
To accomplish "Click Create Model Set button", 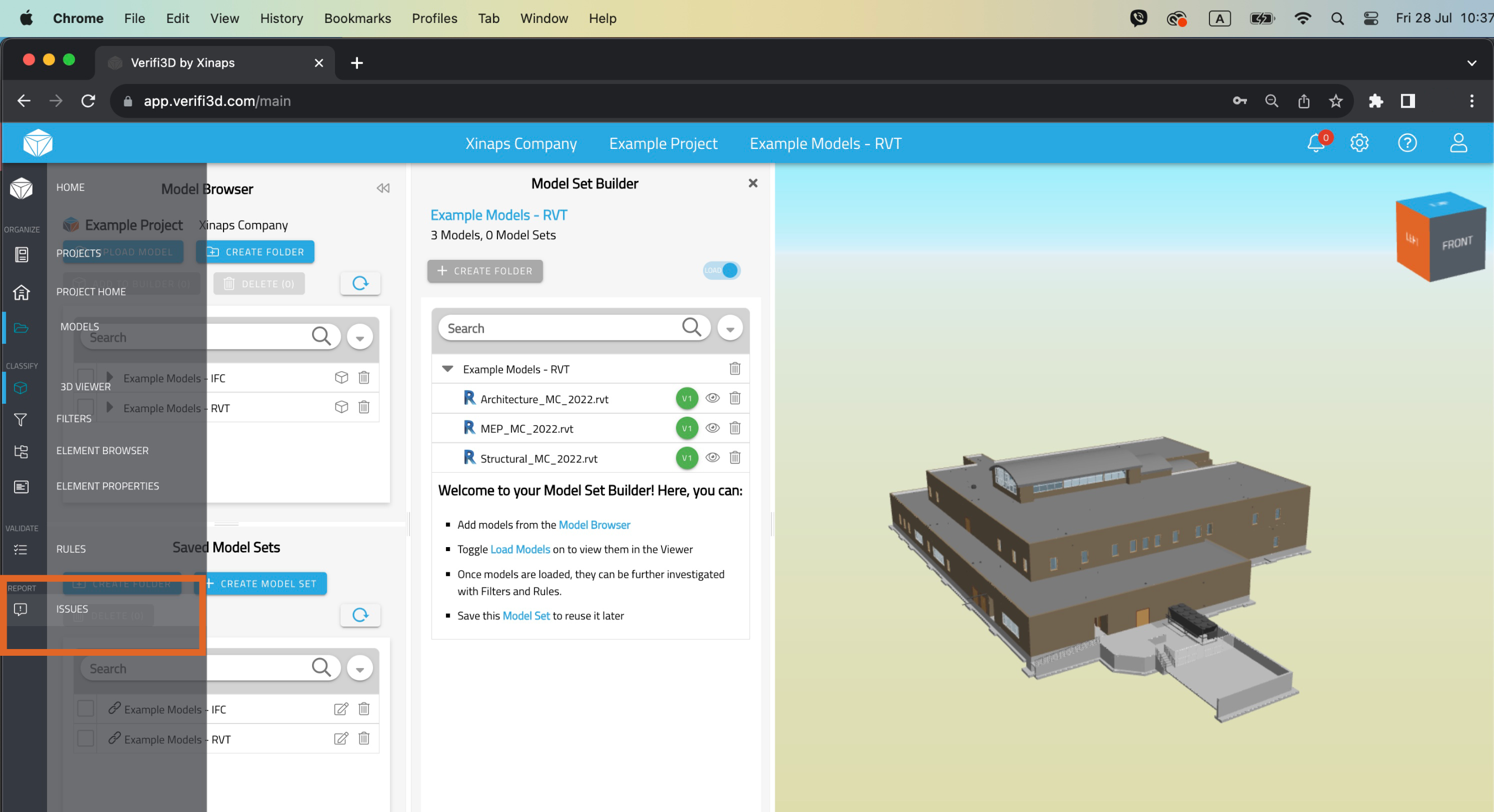I will tap(260, 584).
